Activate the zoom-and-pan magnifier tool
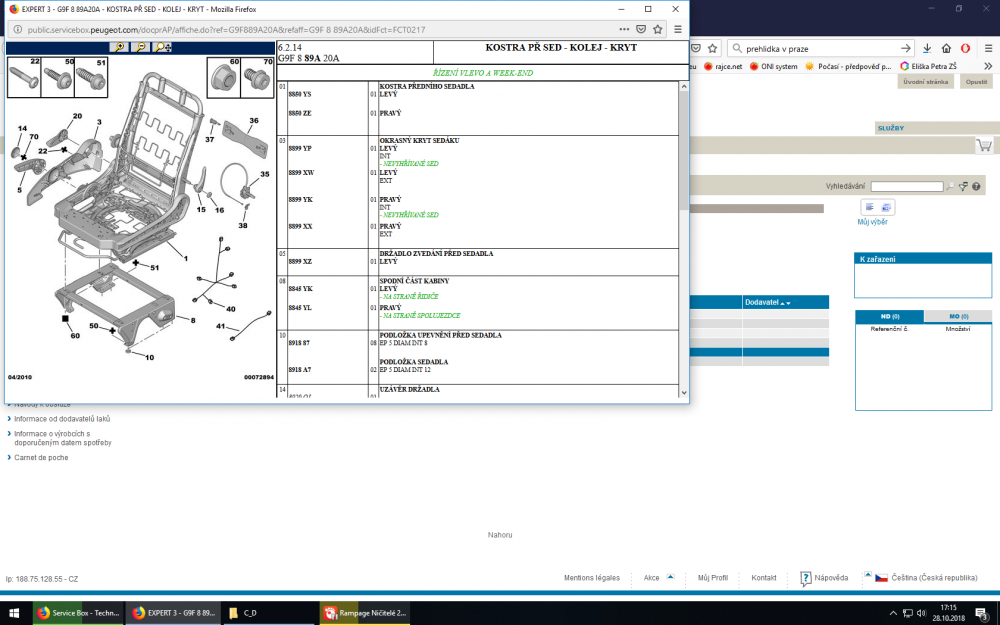 point(163,47)
